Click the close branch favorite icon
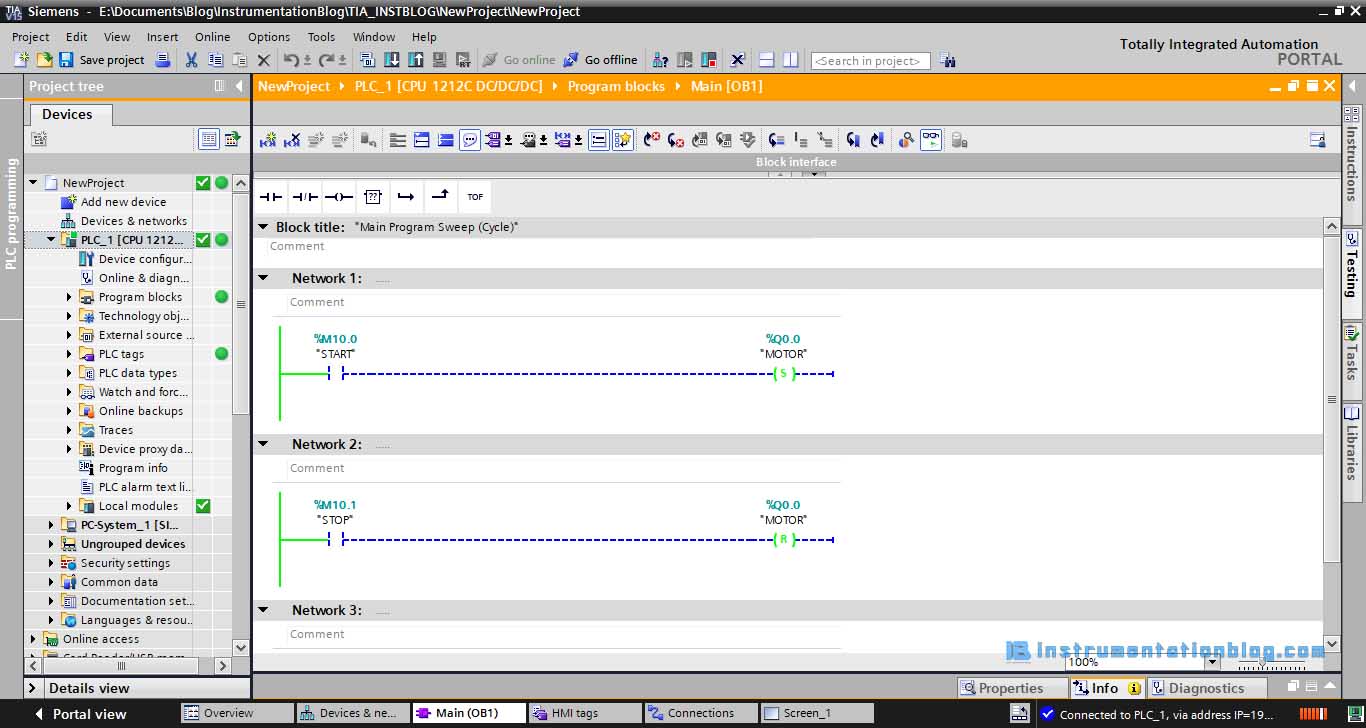This screenshot has height=728, width=1366. [440, 197]
